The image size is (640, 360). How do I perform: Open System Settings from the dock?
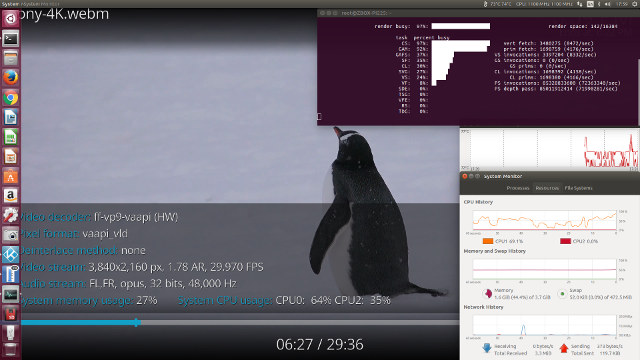[10, 216]
